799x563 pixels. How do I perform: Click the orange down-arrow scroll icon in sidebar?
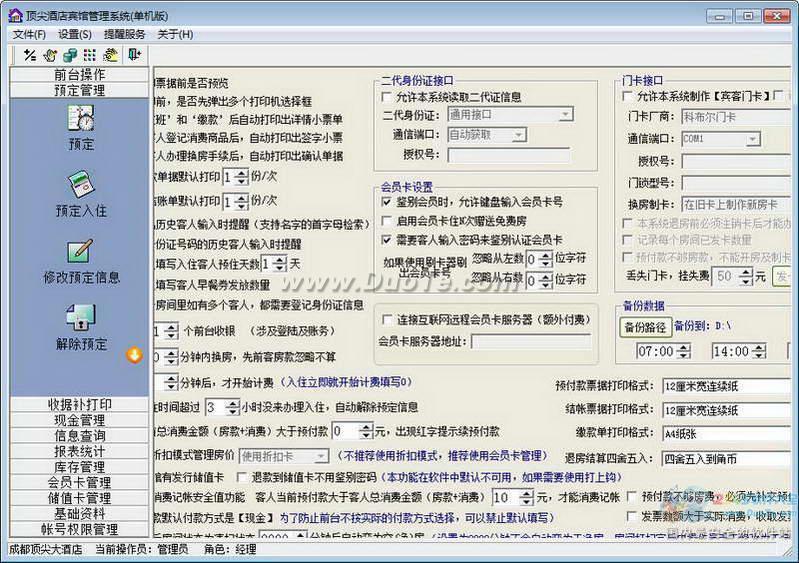[x=132, y=354]
